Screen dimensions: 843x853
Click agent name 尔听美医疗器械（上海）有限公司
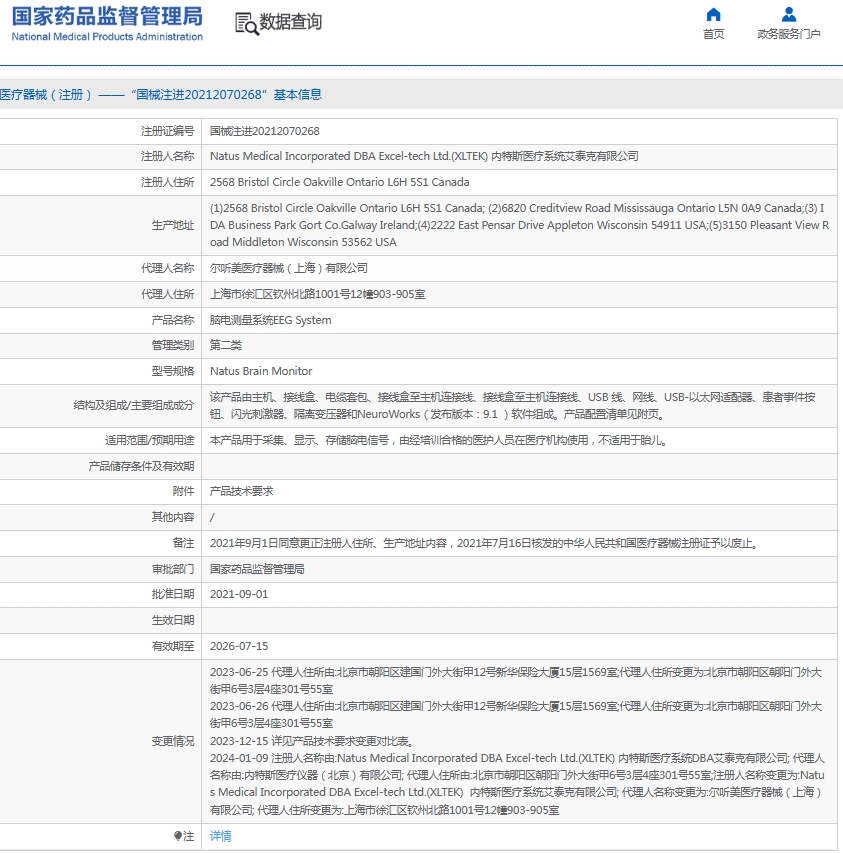[x=289, y=268]
